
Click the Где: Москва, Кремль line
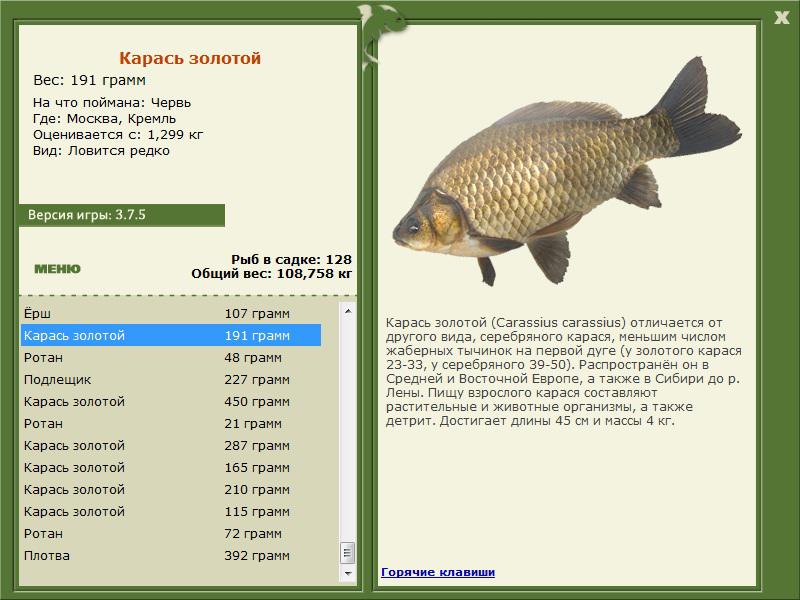pos(104,119)
